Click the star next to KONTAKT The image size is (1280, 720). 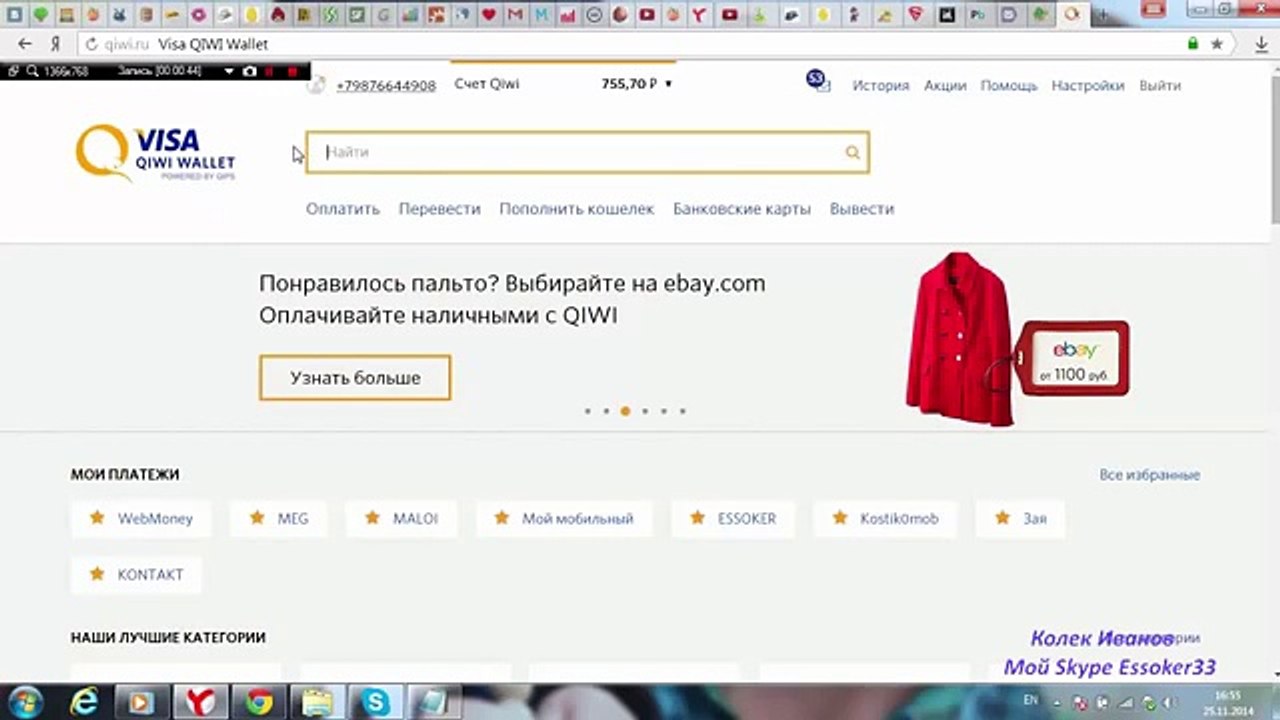[x=97, y=574]
